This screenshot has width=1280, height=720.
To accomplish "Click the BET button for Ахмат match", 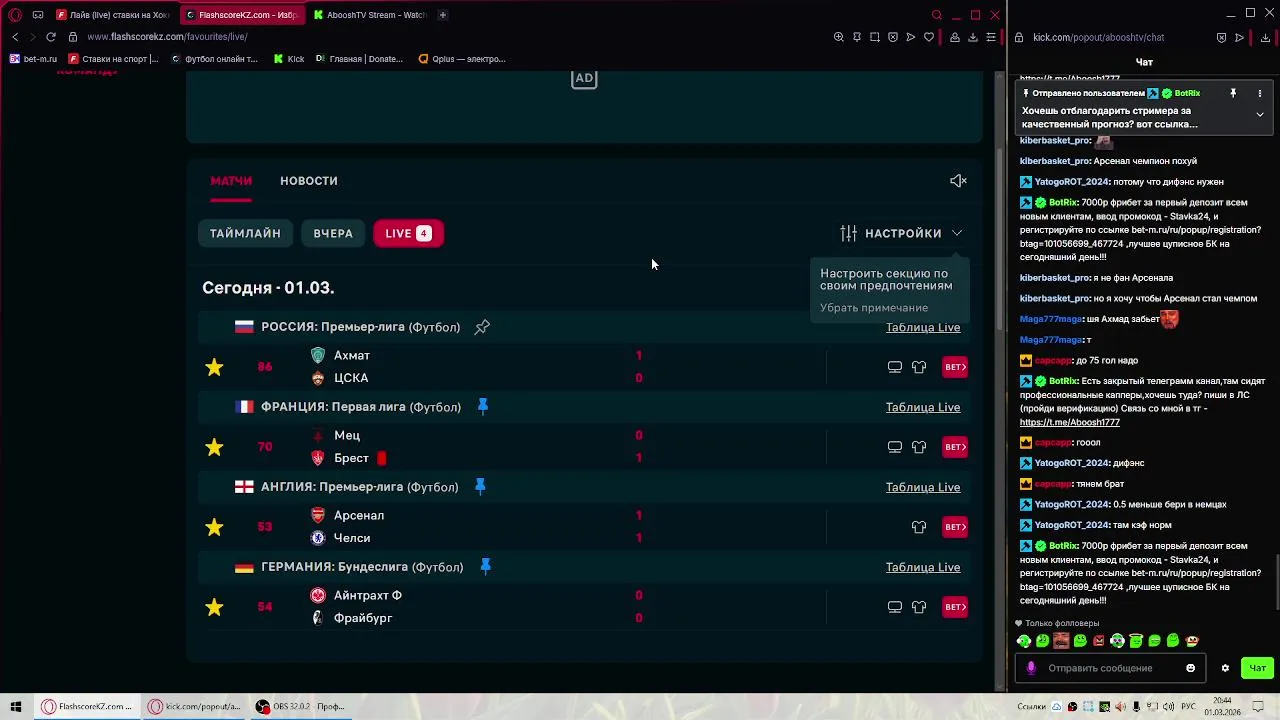I will click(955, 367).
